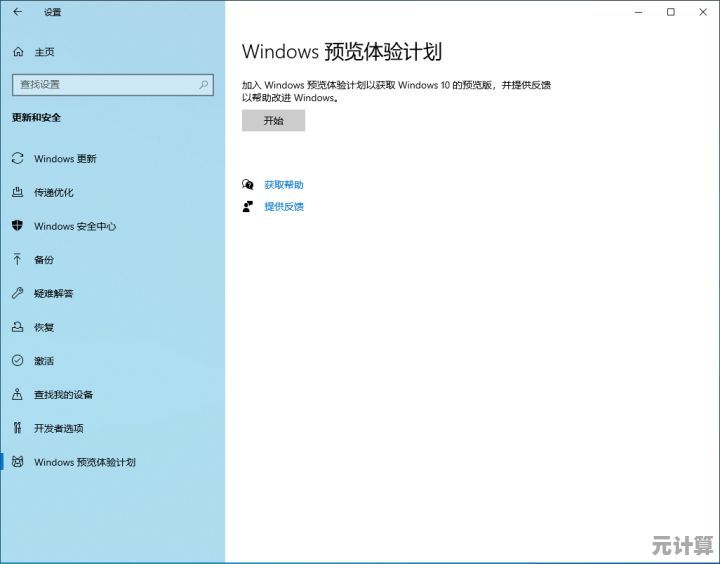Click the 提供反馈 person icon

pyautogui.click(x=248, y=207)
